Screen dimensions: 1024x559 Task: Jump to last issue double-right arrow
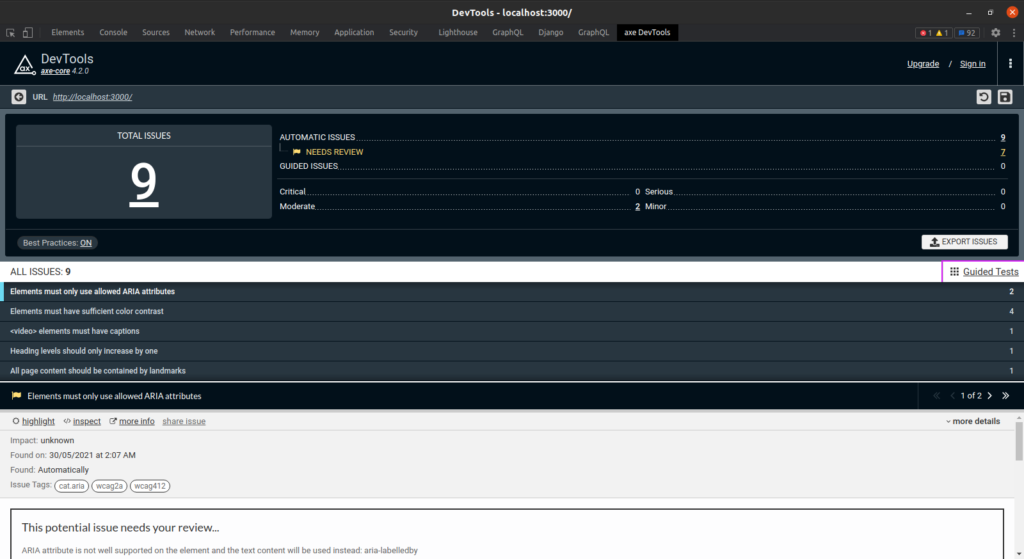point(1006,396)
